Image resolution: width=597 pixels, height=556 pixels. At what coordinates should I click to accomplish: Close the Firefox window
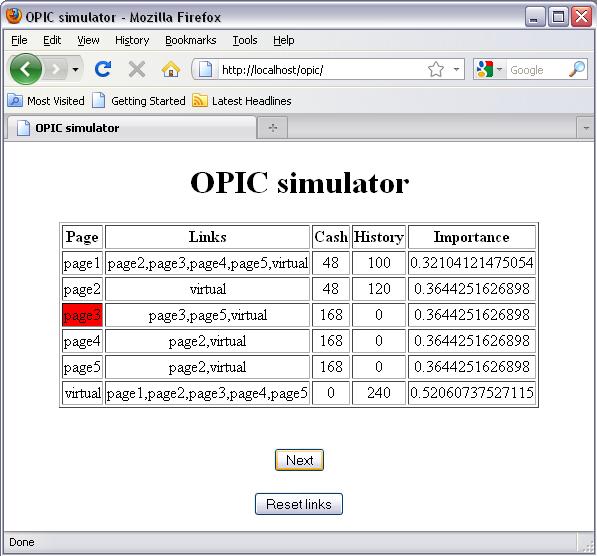581,17
